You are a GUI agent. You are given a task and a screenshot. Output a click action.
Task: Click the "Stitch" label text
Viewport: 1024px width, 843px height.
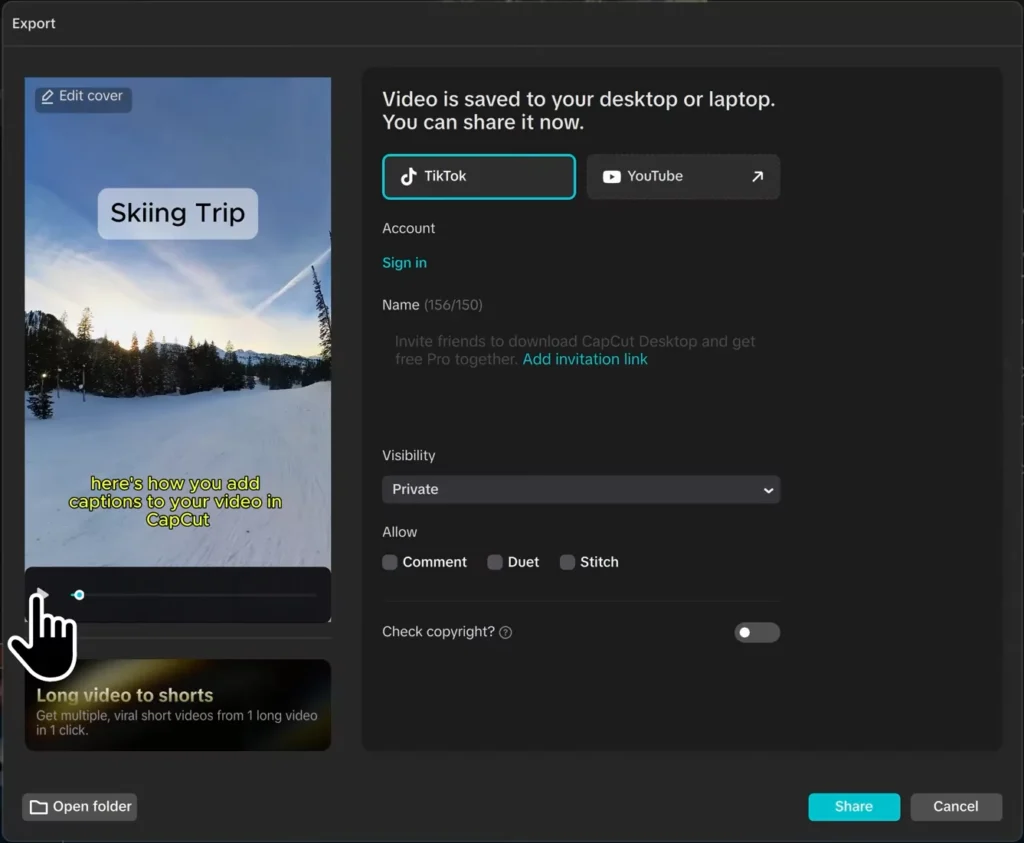(x=599, y=562)
